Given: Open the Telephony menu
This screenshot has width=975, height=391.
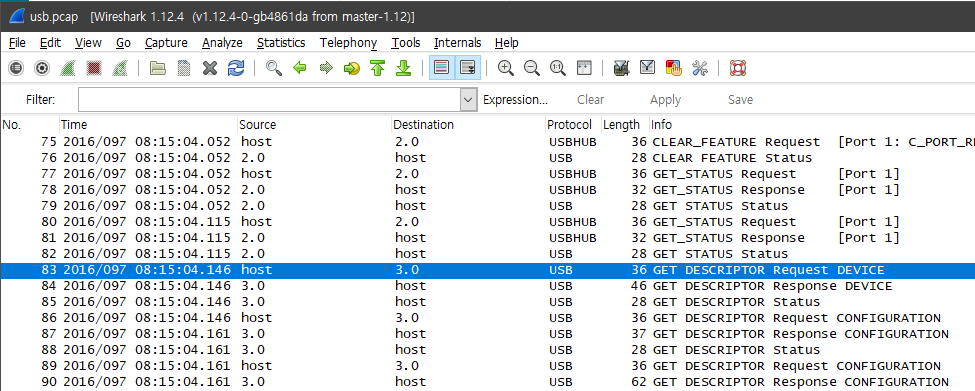Looking at the screenshot, I should 348,43.
